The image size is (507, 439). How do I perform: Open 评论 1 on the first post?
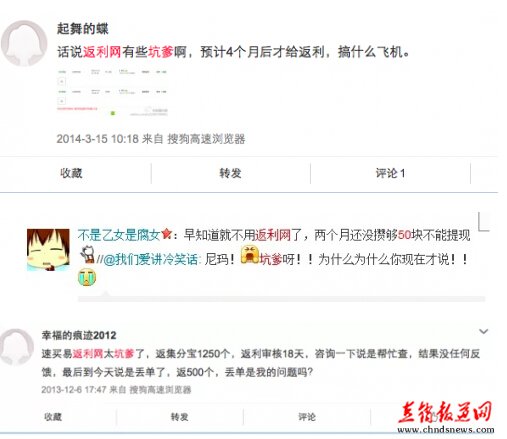(x=390, y=173)
